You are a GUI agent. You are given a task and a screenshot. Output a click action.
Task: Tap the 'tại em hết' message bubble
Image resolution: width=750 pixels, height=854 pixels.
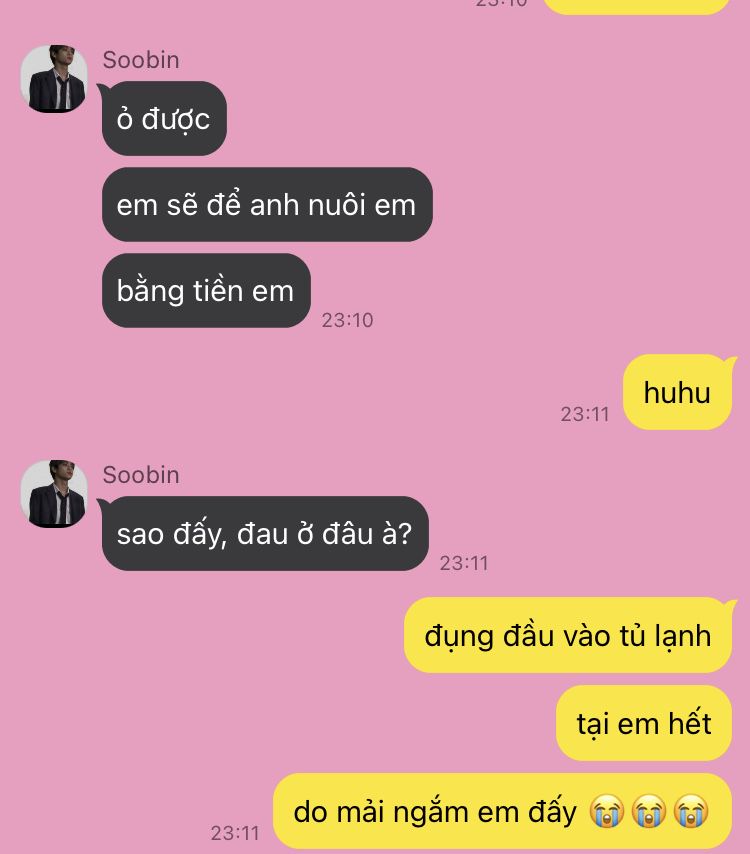click(644, 723)
